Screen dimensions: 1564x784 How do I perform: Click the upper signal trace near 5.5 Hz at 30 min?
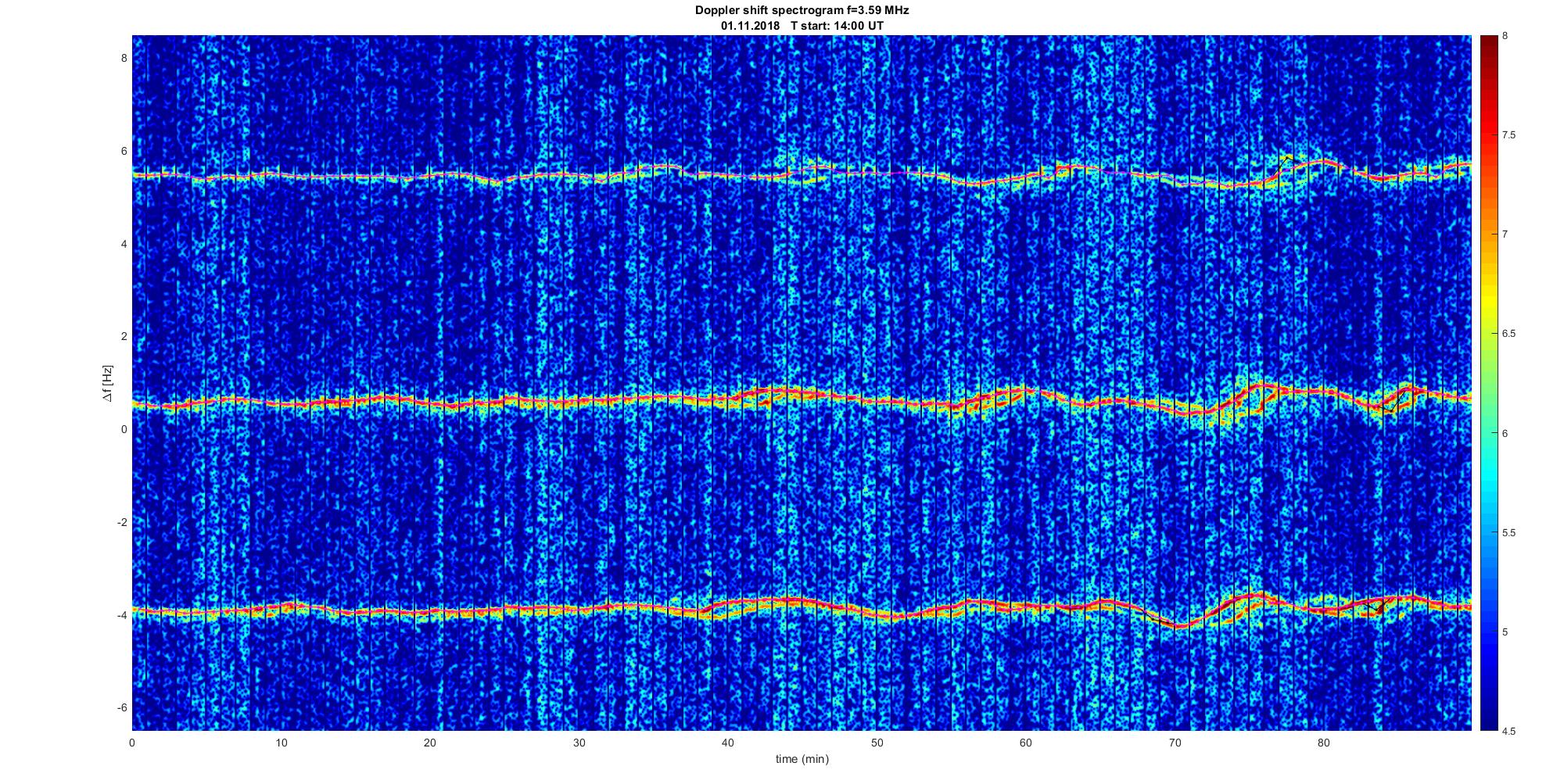point(579,177)
